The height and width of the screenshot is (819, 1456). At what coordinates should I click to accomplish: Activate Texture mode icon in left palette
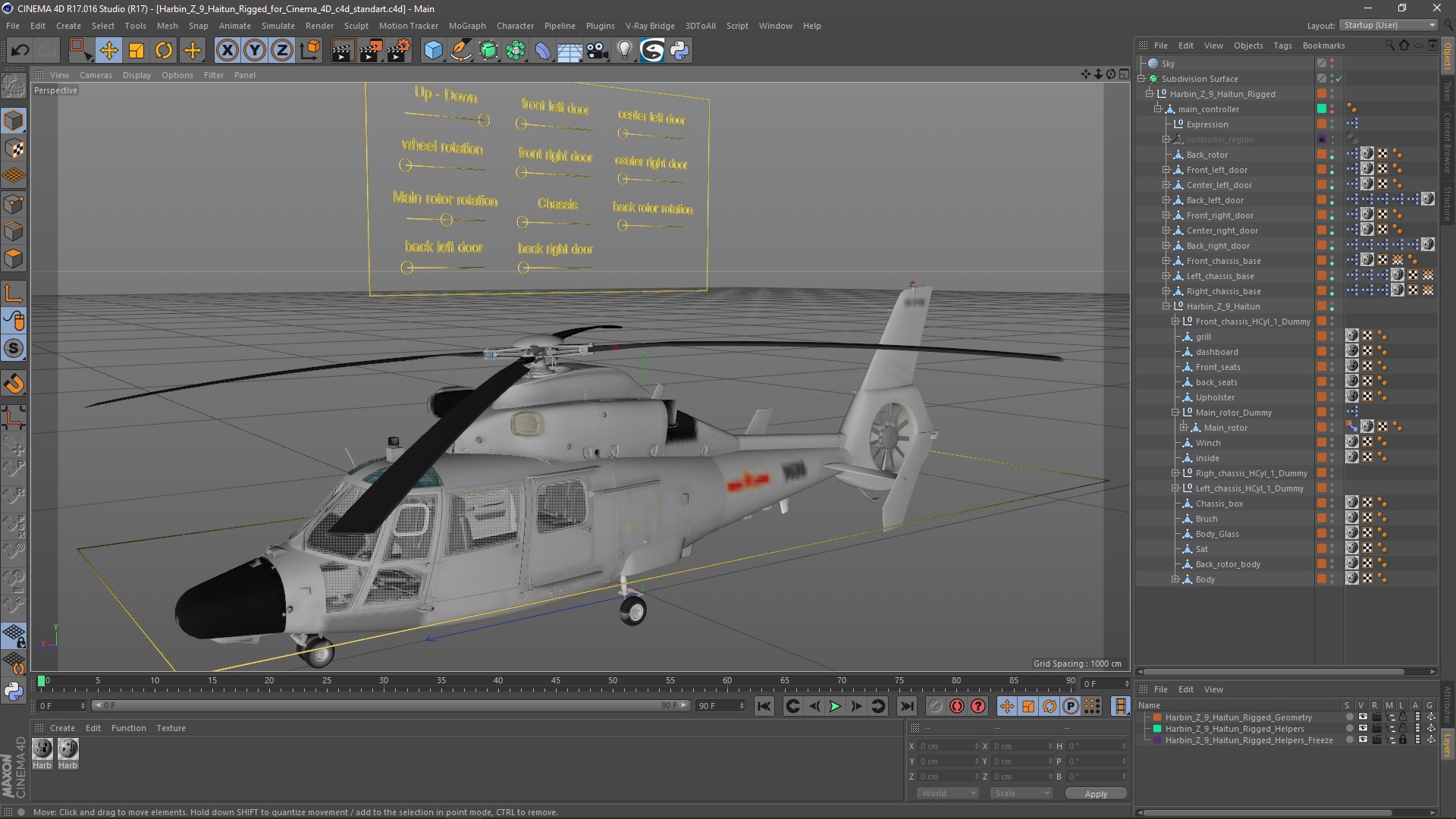[x=14, y=149]
